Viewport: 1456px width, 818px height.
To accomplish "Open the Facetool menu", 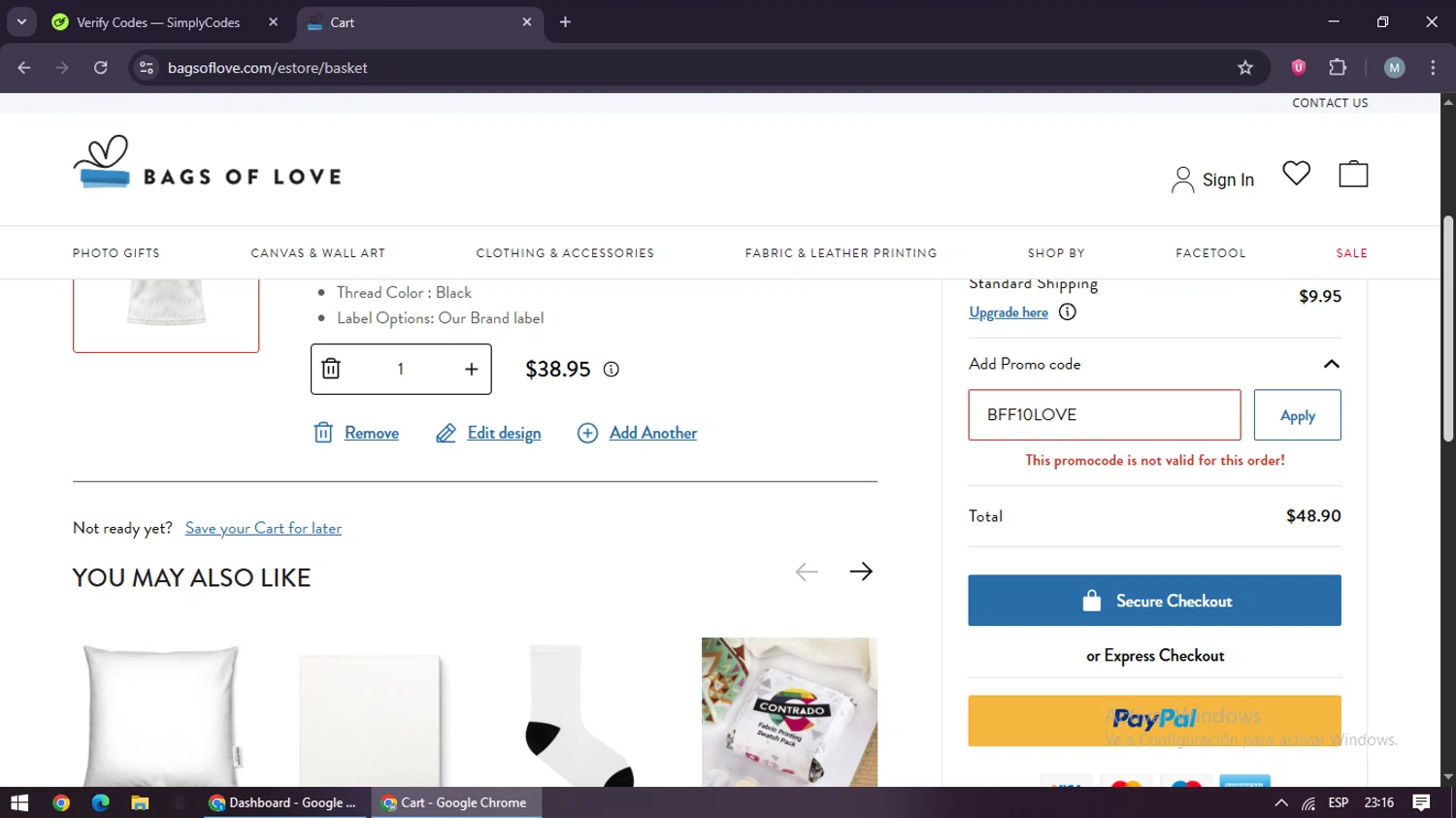I will [x=1210, y=252].
